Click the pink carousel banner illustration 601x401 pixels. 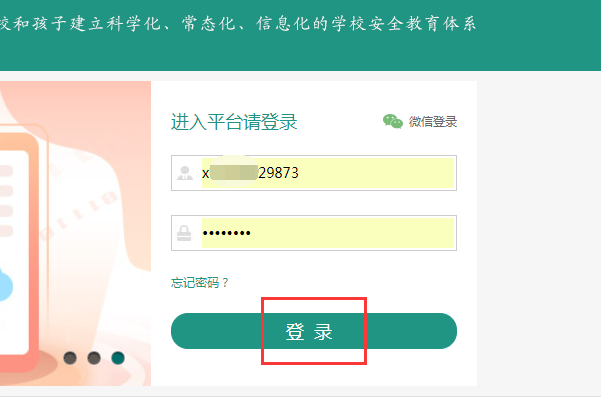(x=76, y=233)
